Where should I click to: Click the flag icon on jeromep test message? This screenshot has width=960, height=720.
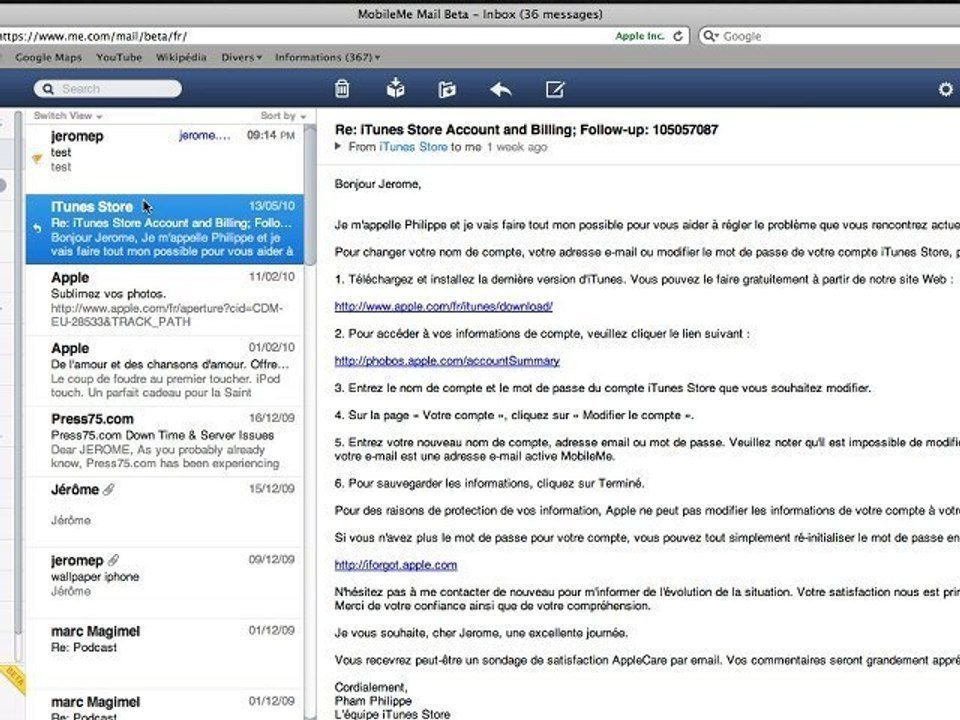tap(37, 159)
